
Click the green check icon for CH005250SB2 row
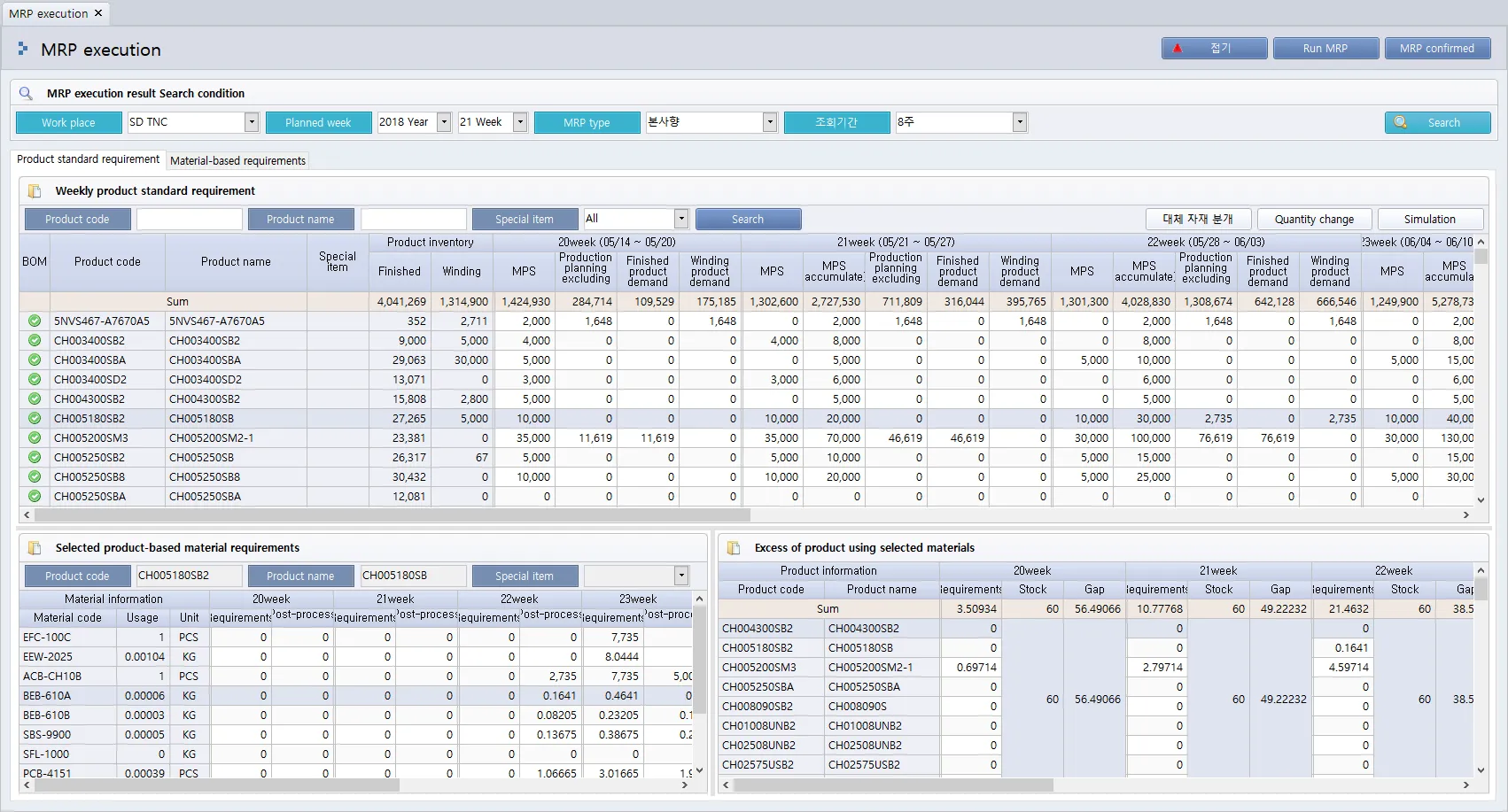click(35, 457)
